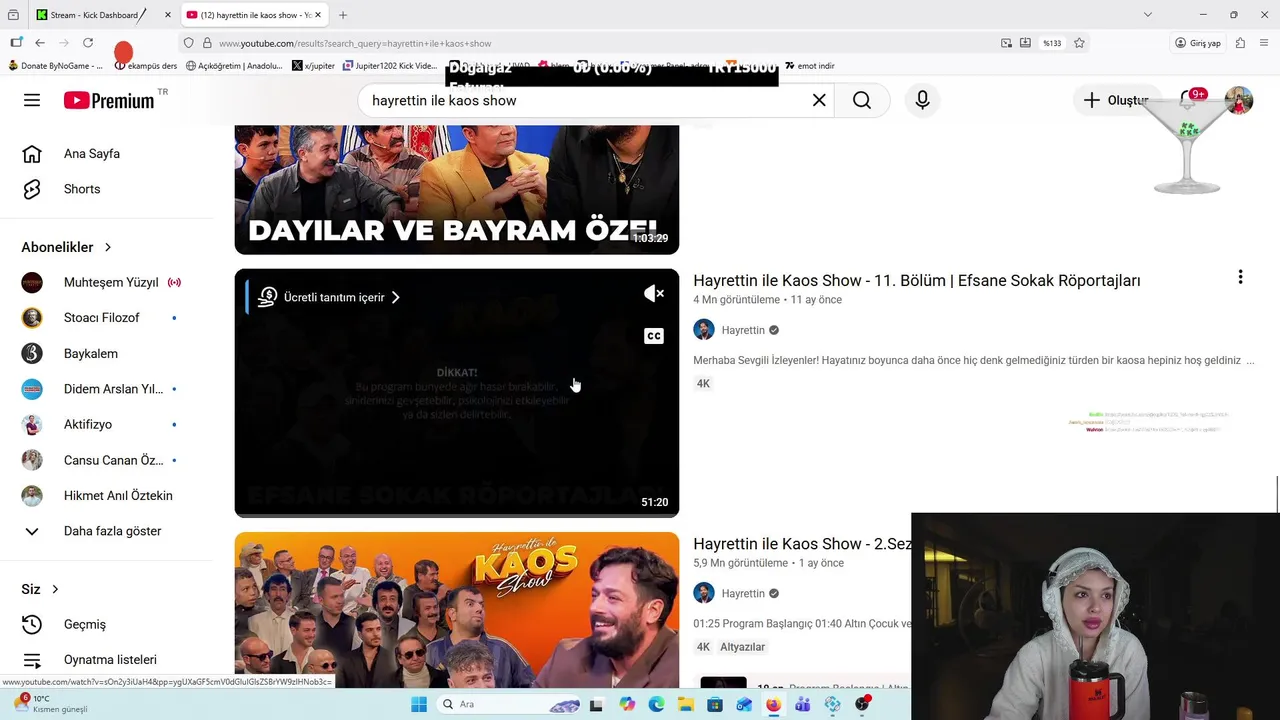Bookmark this page with the star
The image size is (1280, 720).
tap(1079, 43)
